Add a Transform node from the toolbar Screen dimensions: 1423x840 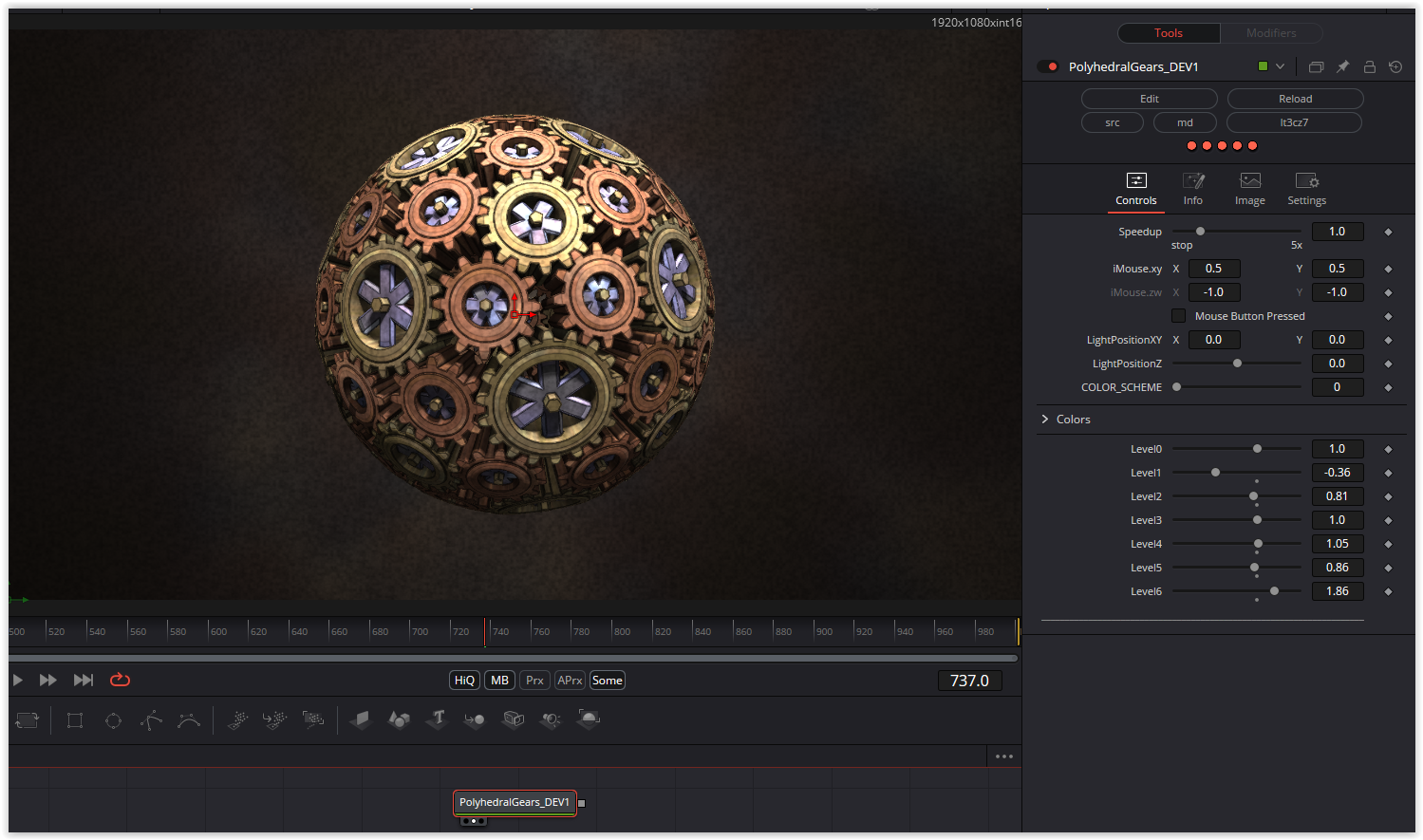(x=28, y=720)
